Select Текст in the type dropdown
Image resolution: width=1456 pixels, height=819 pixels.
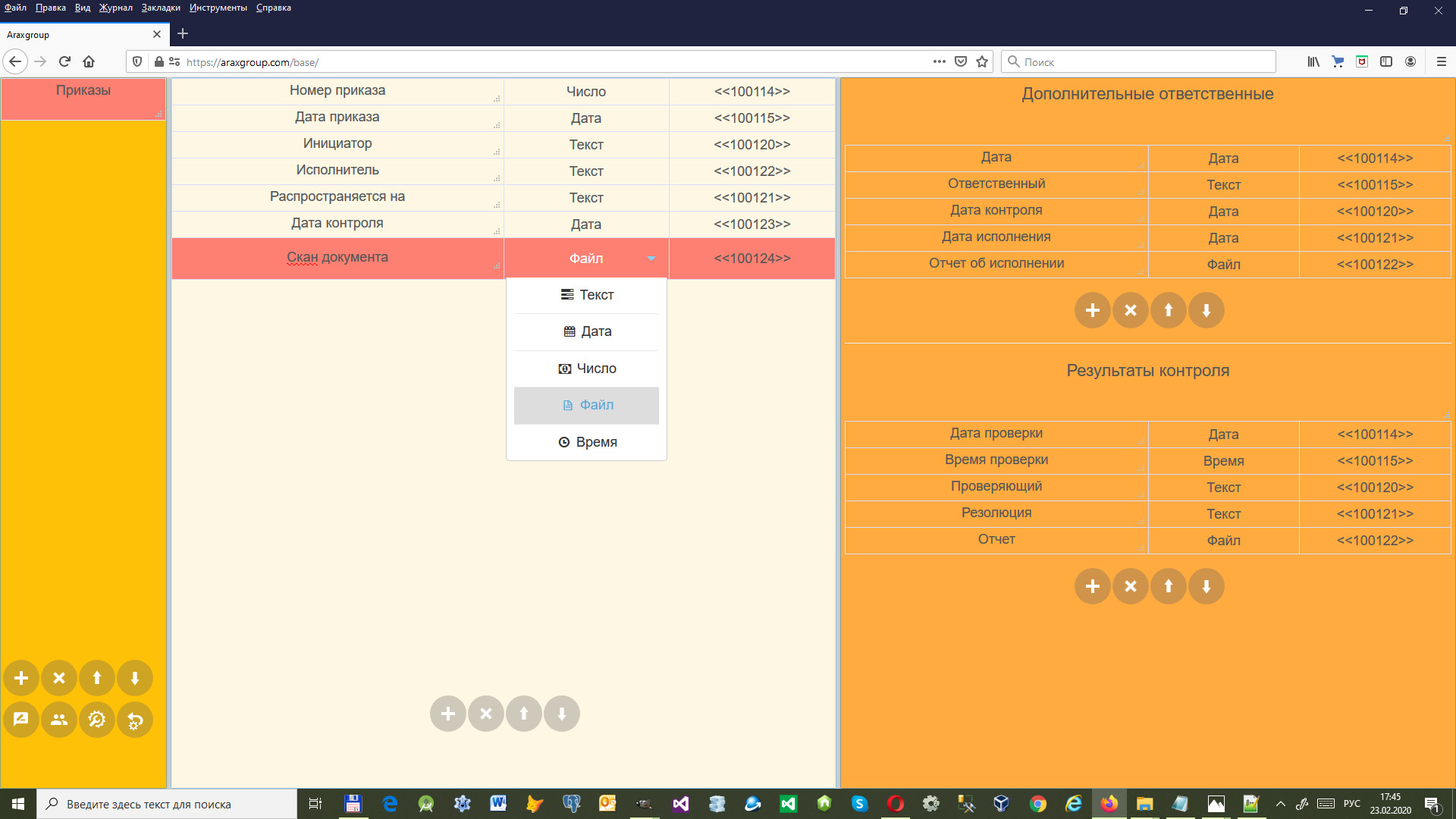tap(586, 295)
